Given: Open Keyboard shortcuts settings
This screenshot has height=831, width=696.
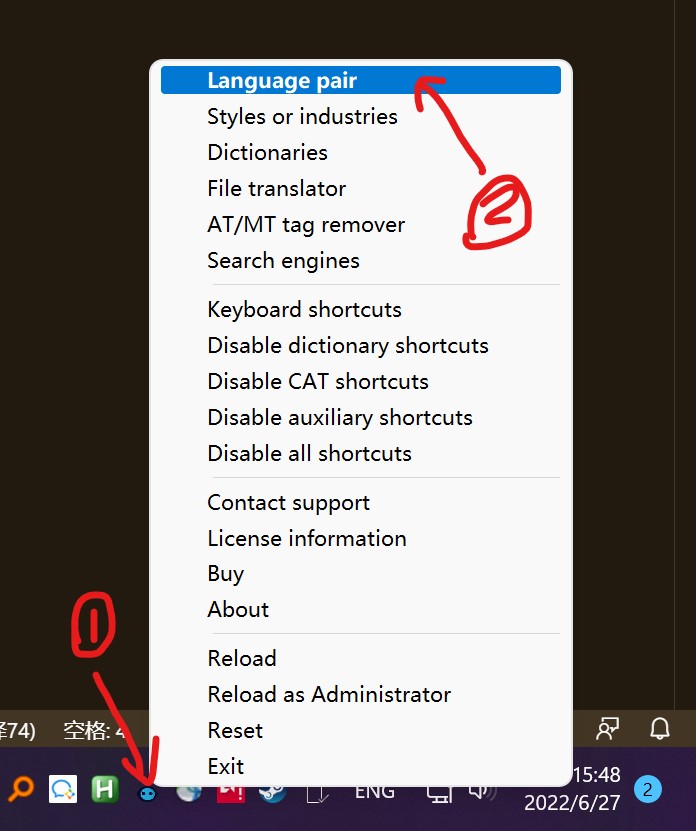Looking at the screenshot, I should (x=304, y=310).
